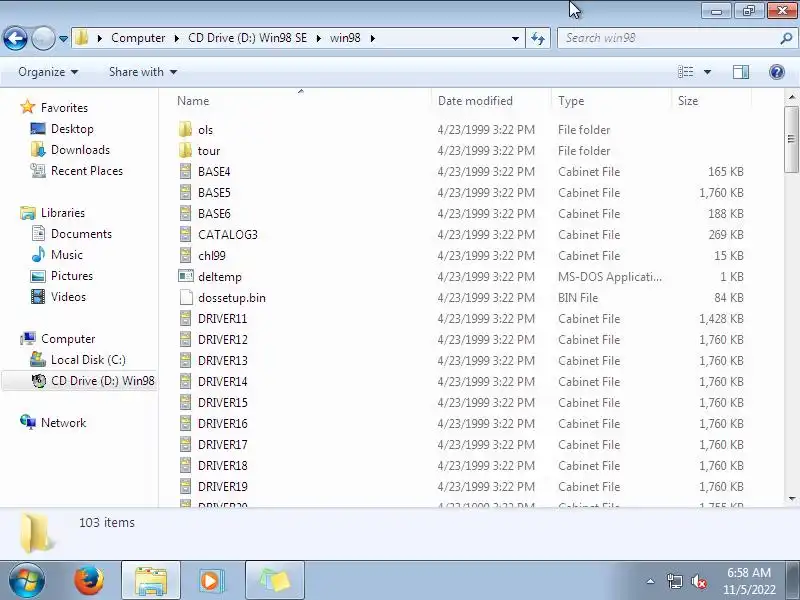Image resolution: width=800 pixels, height=600 pixels.
Task: Change your view icon button
Action: coord(685,72)
